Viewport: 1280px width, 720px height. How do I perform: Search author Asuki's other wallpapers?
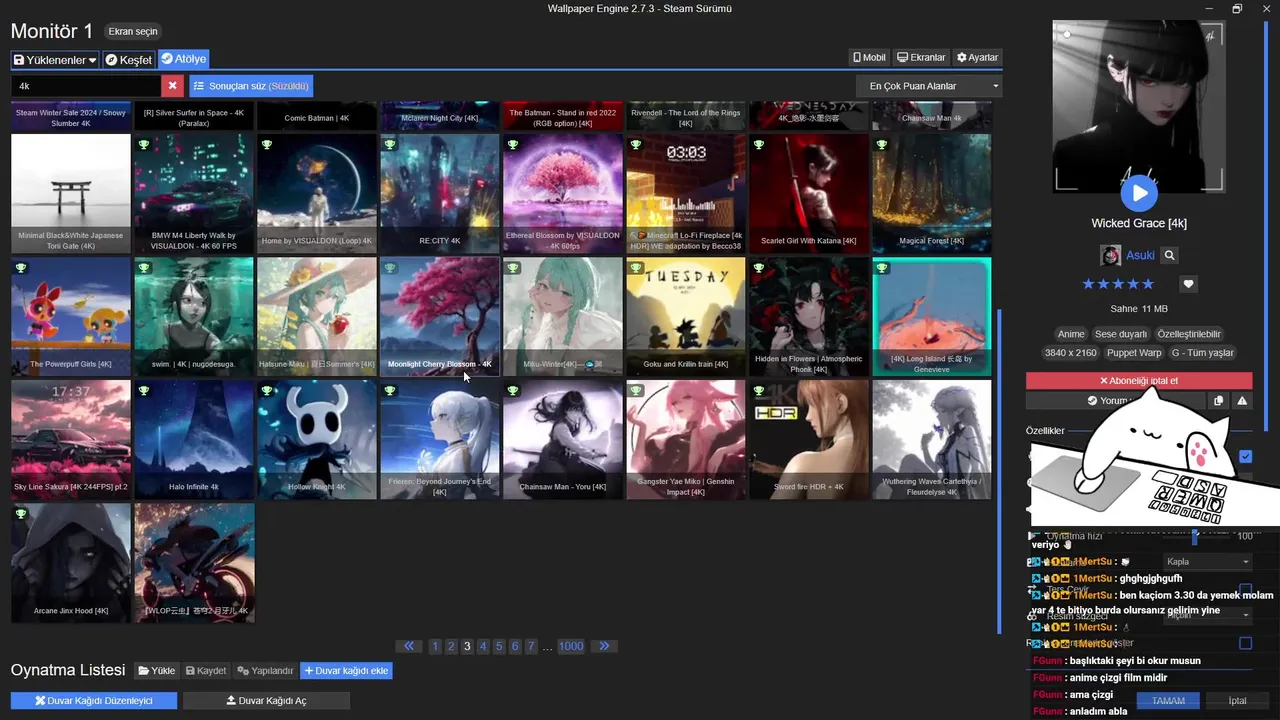pyautogui.click(x=1169, y=255)
